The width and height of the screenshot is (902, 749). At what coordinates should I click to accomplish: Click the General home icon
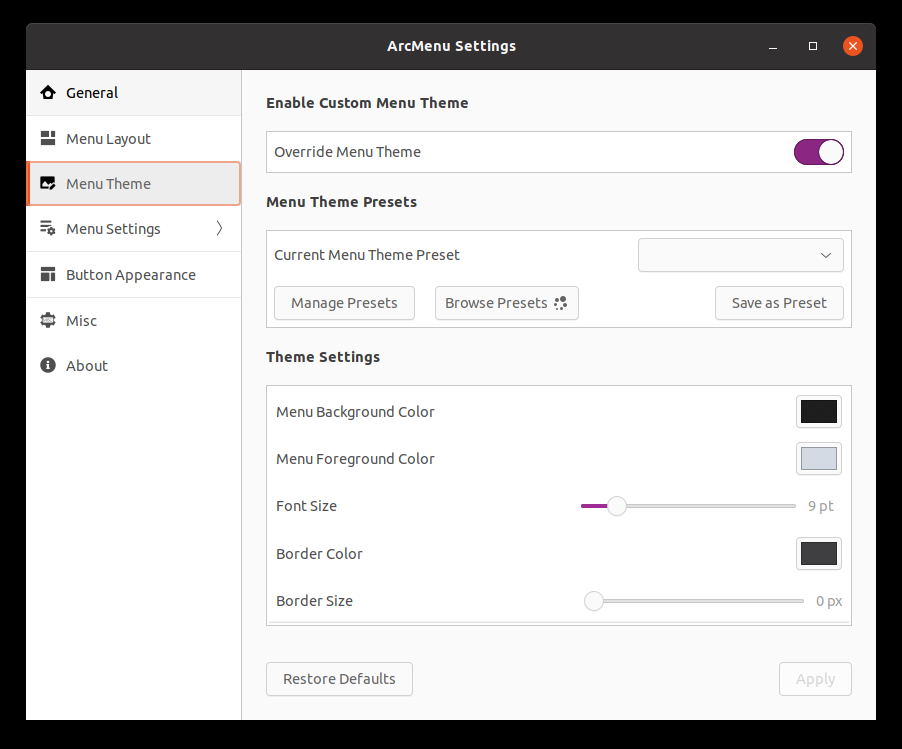pos(48,93)
